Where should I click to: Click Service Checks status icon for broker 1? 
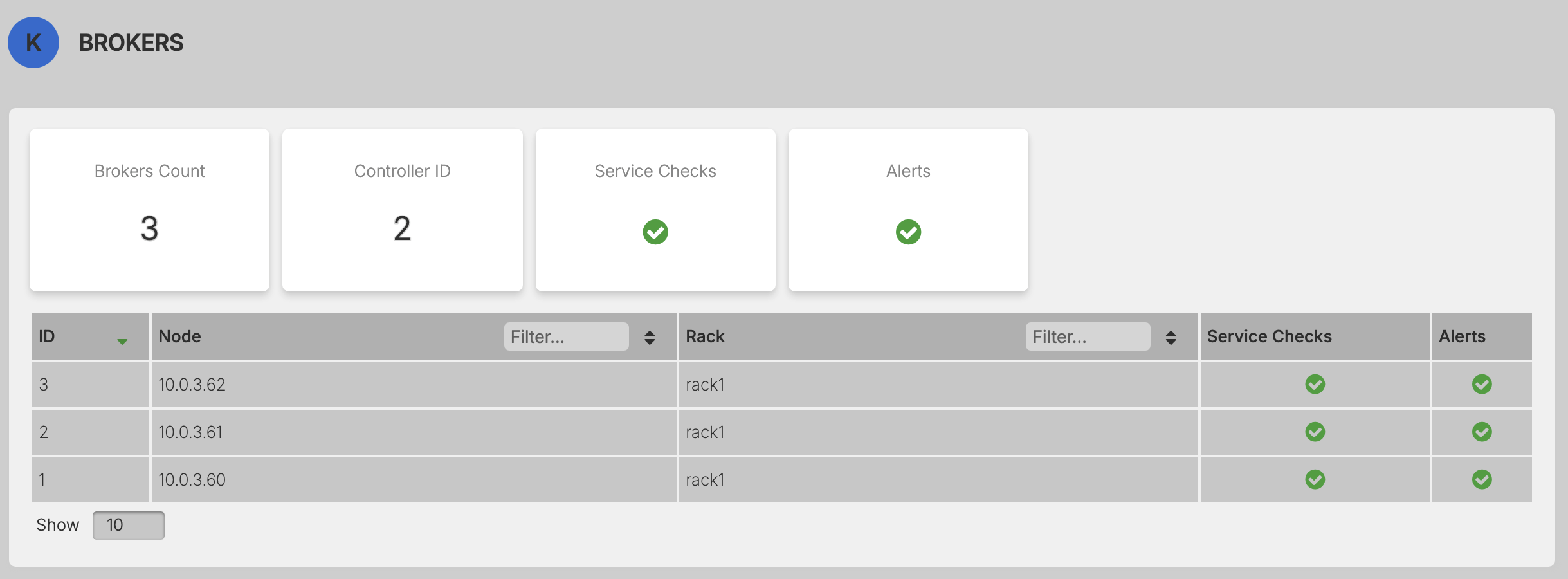point(1315,479)
